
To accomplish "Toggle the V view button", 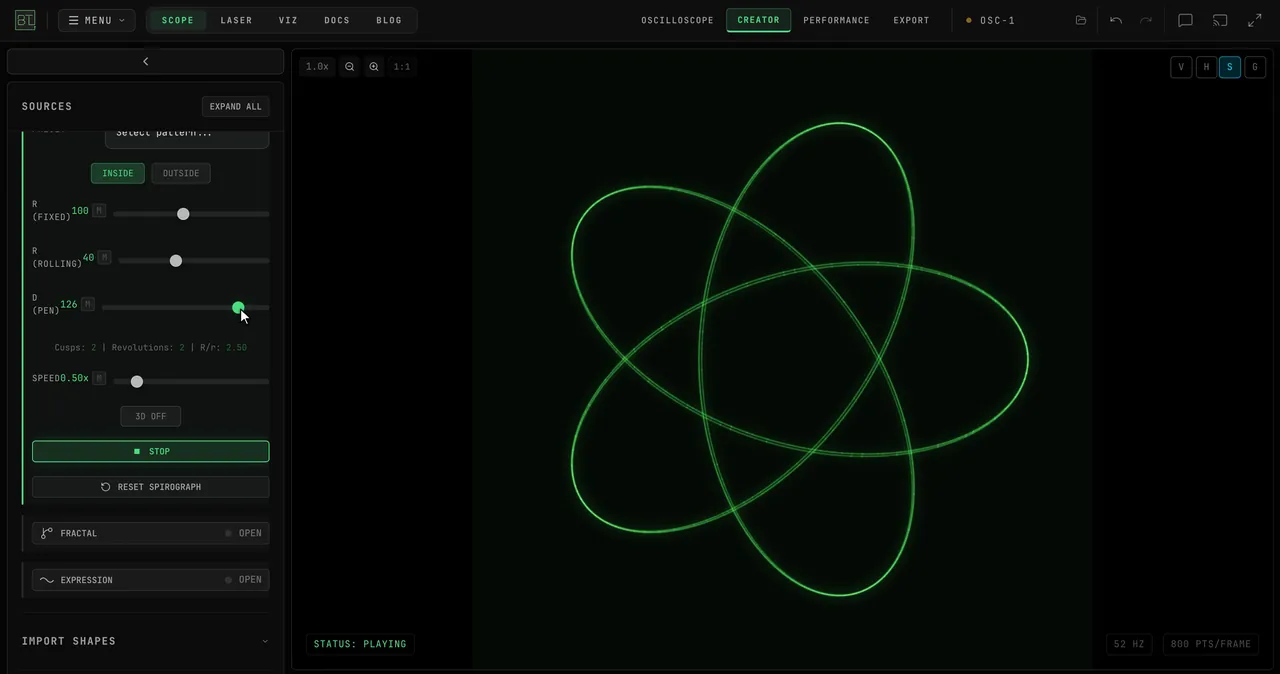I will pos(1181,67).
